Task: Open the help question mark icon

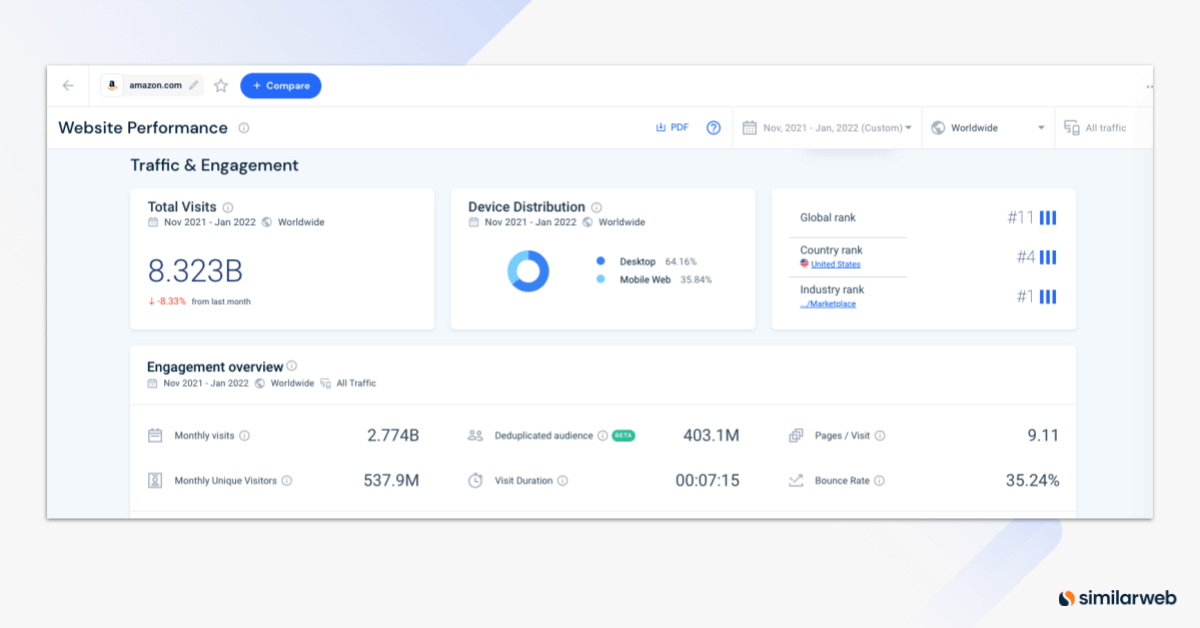Action: tap(713, 128)
